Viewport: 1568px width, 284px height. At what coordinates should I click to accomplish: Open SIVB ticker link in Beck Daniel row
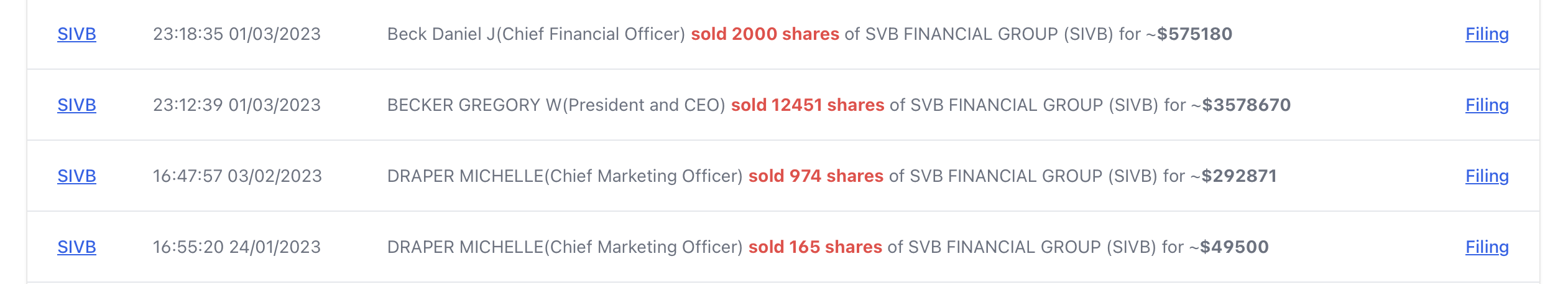(76, 34)
